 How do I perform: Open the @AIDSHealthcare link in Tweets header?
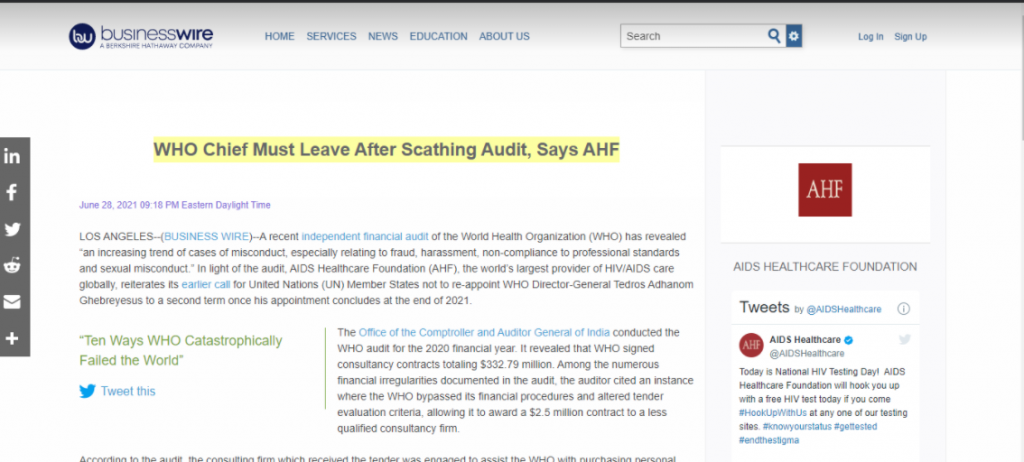tap(844, 309)
